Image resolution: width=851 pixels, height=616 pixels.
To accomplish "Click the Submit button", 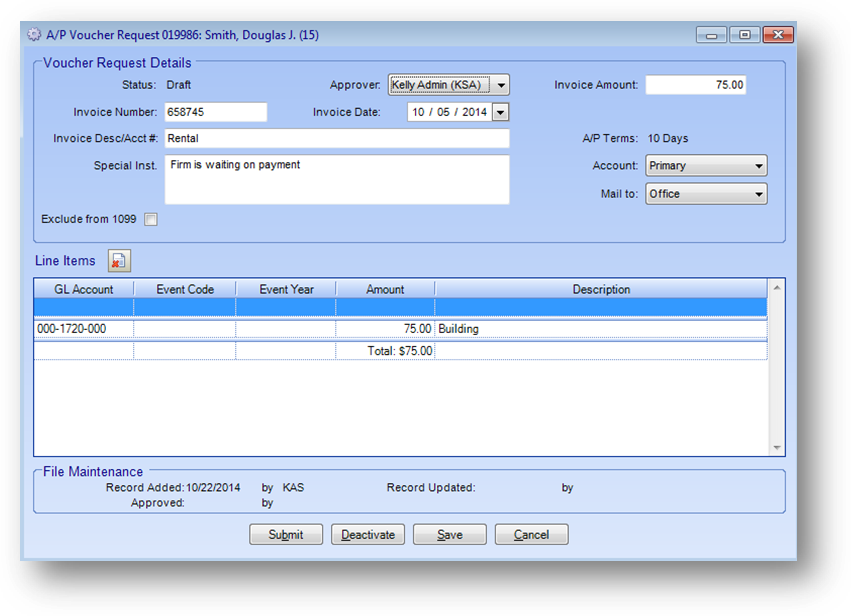I will [x=286, y=535].
